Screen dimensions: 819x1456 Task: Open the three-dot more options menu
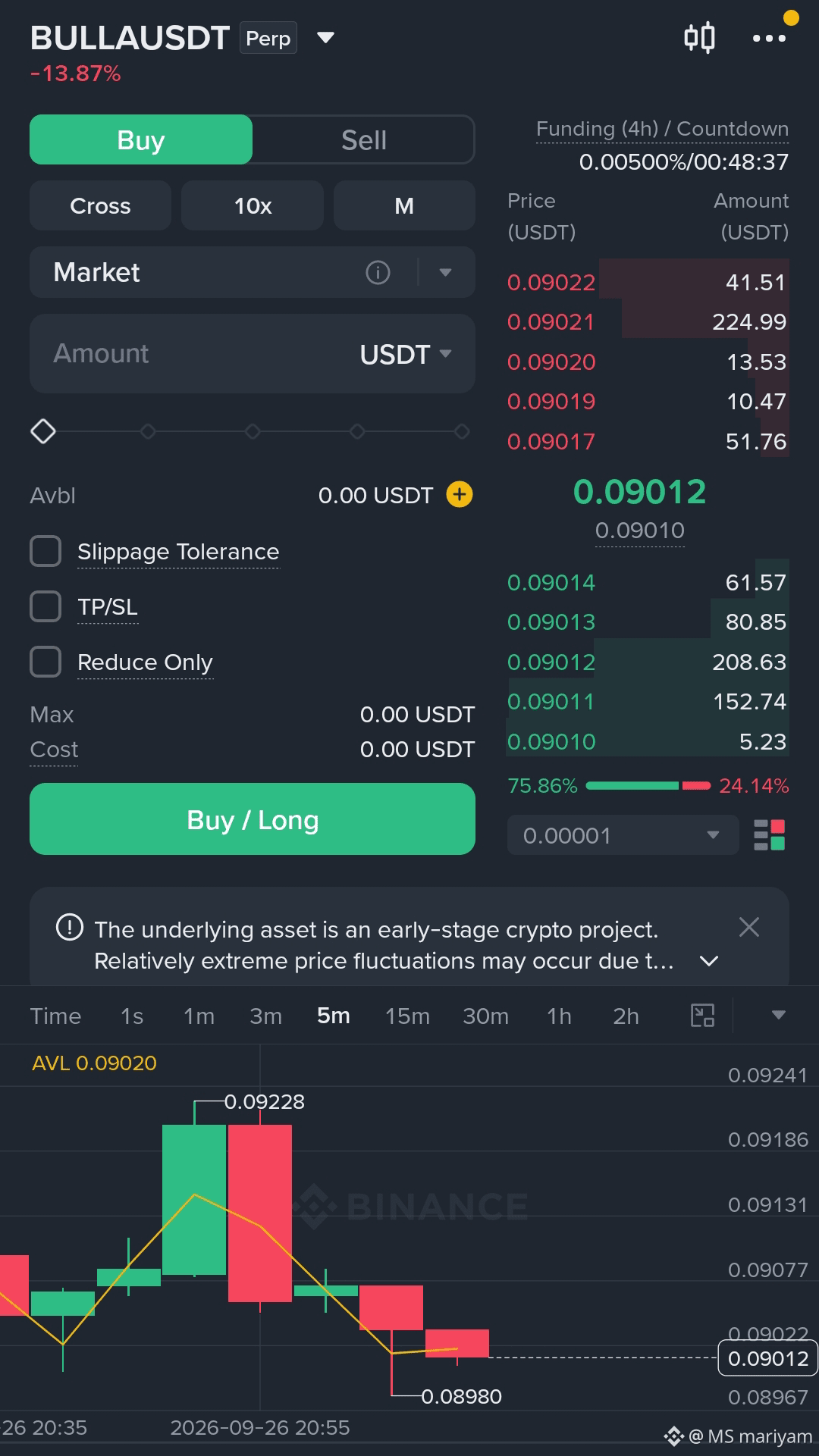tap(768, 38)
